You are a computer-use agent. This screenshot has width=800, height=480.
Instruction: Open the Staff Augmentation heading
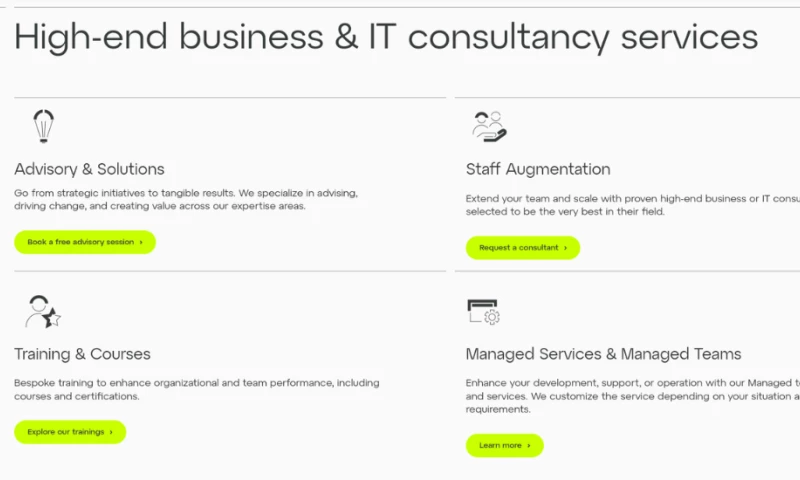point(538,169)
